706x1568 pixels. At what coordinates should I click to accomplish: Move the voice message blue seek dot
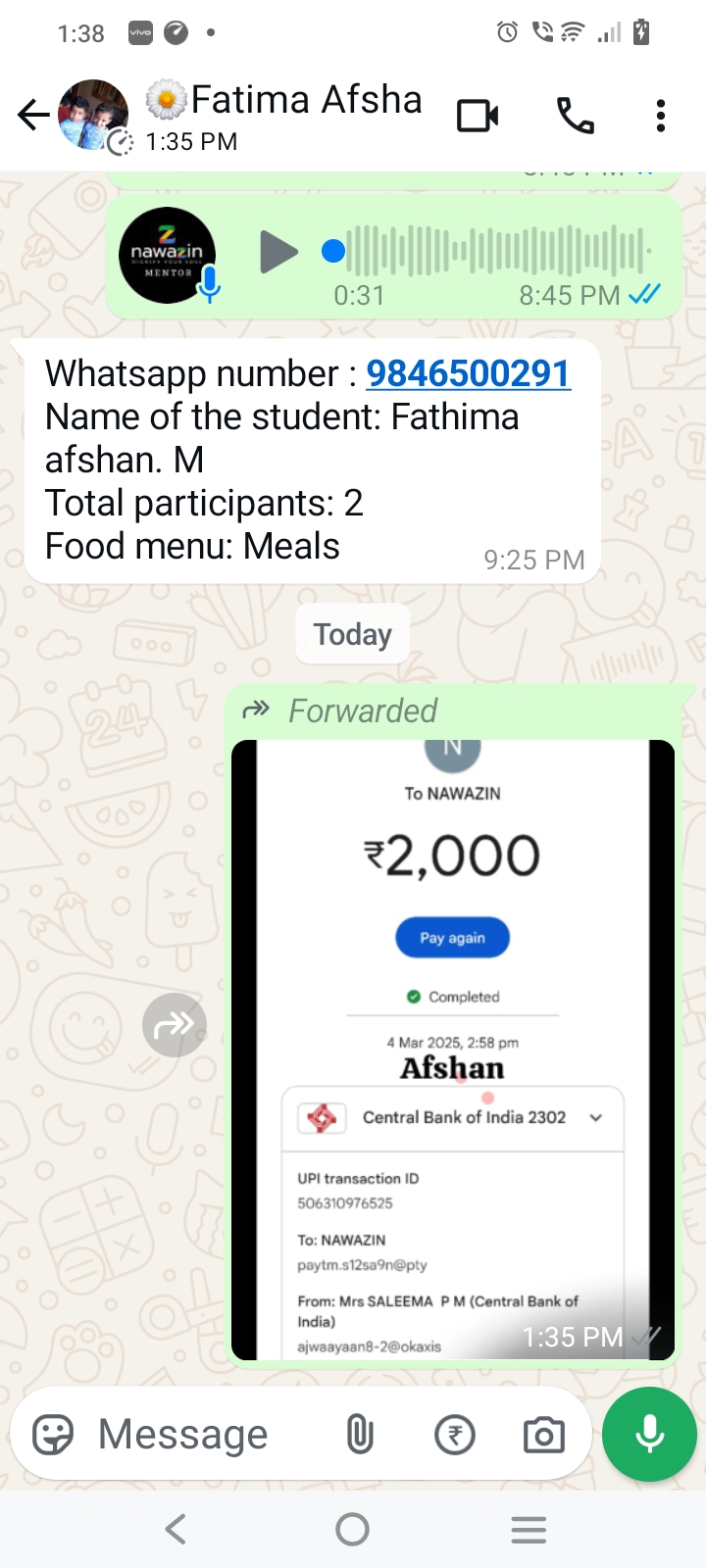pos(333,252)
